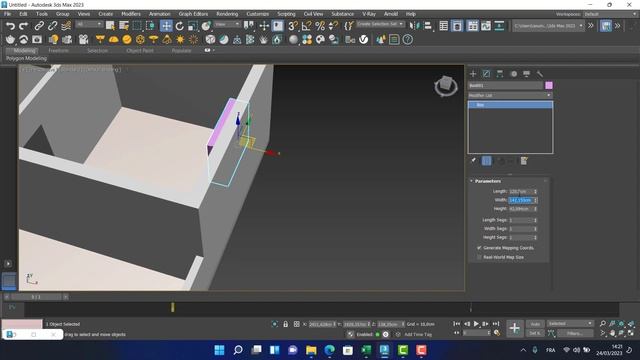Viewport: 640px width, 360px height.
Task: Open the Select by Name dialog icon
Action: coord(124,26)
